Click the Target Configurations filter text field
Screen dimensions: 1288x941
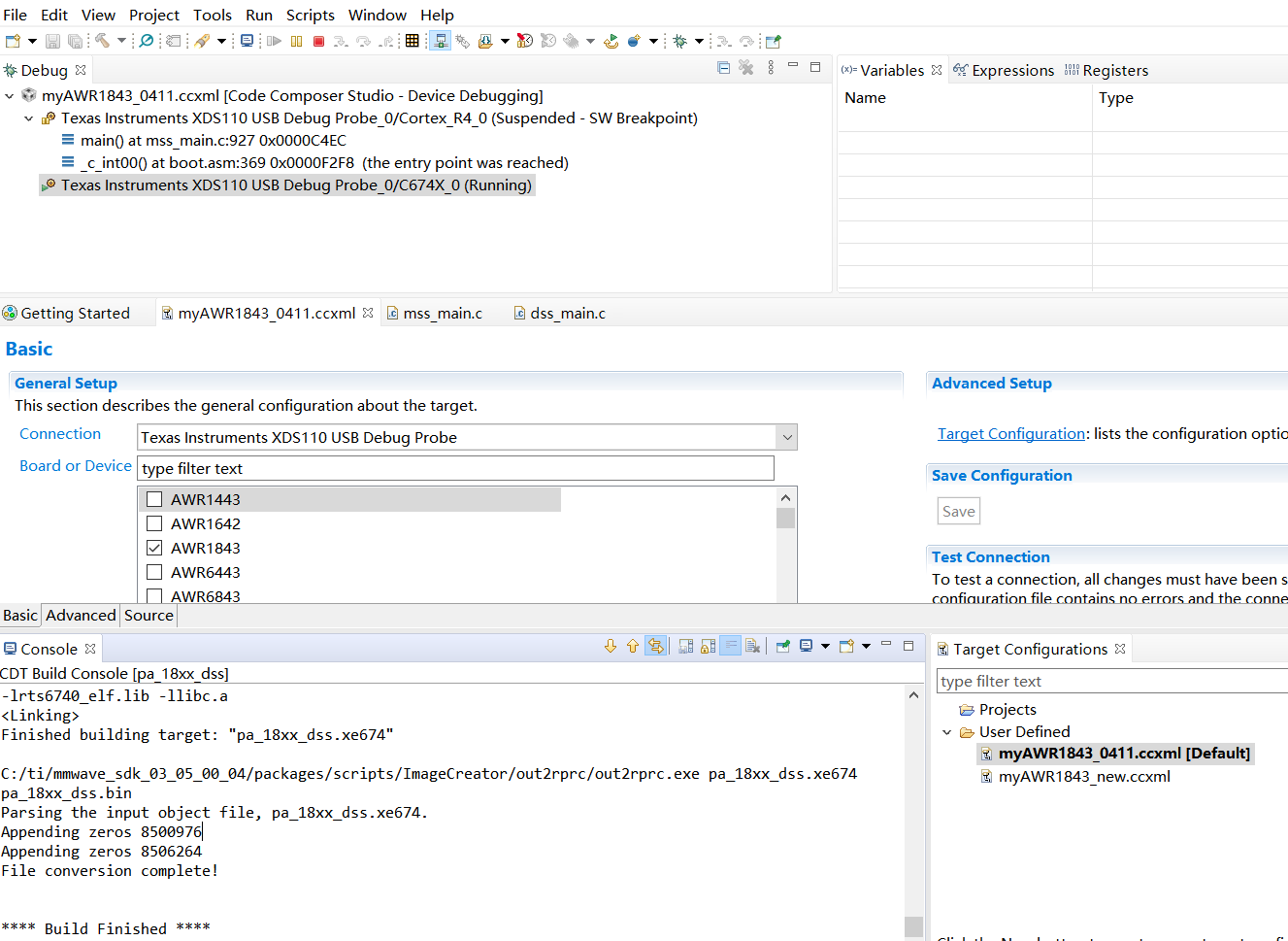pyautogui.click(x=1112, y=681)
